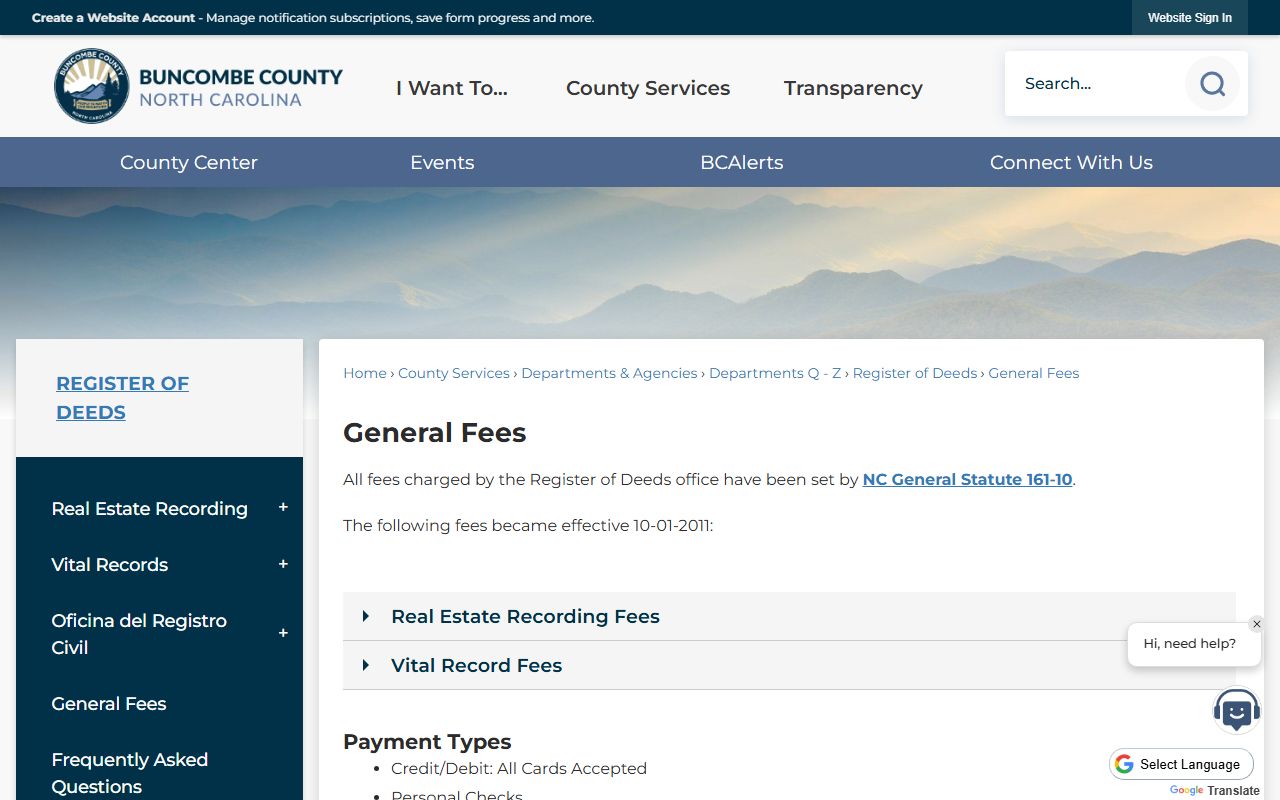This screenshot has width=1280, height=800.
Task: Click the General Fees page heading
Action: point(435,432)
